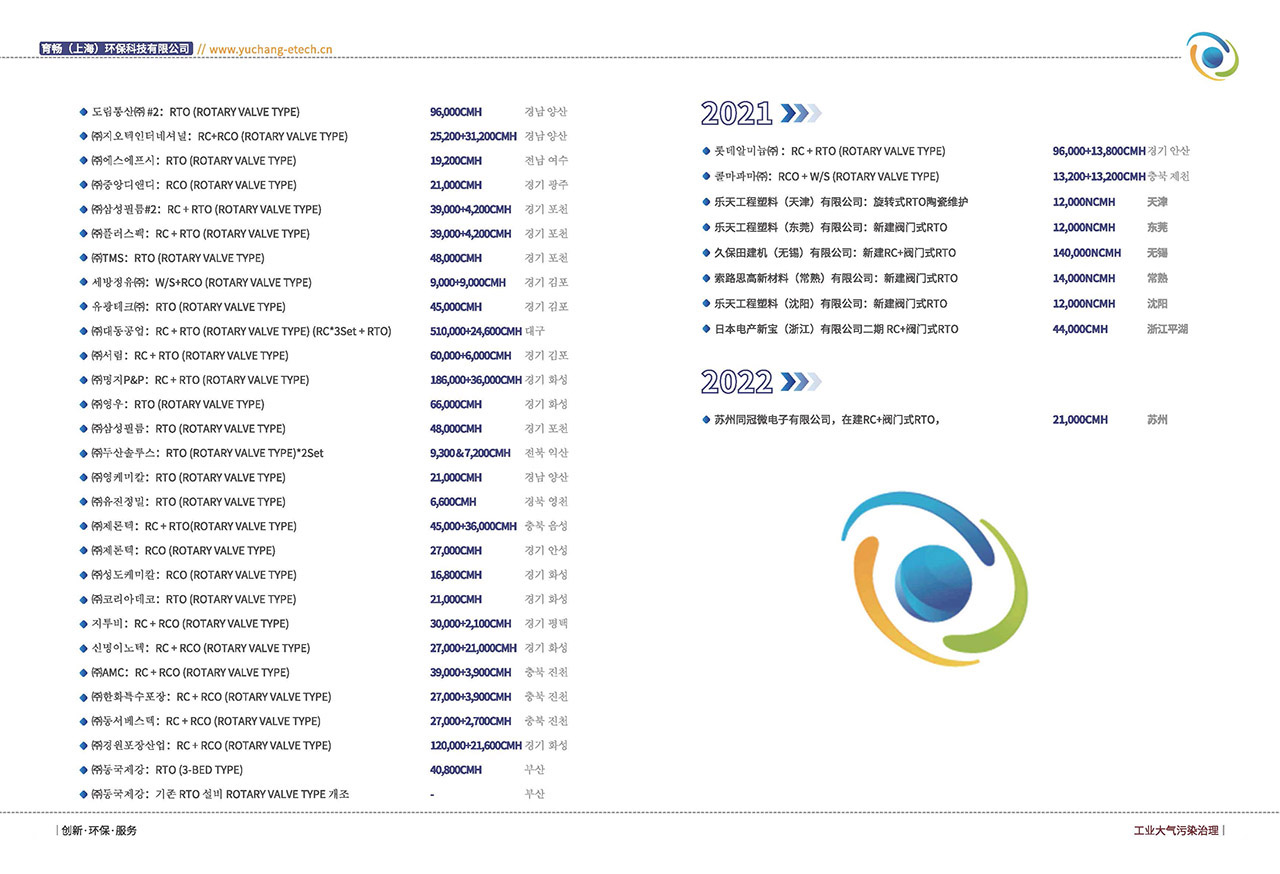Click the 14,000NCMH capacity value
The image size is (1280, 874).
[1084, 278]
